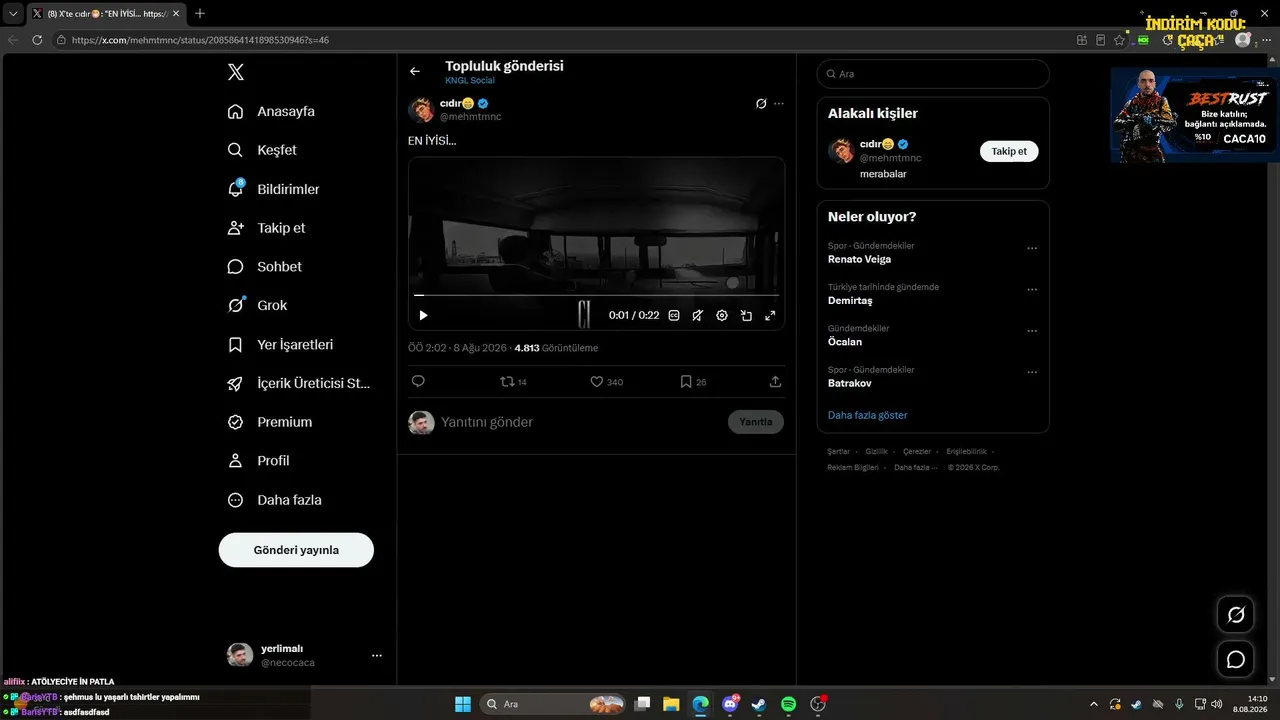Open the Demirtaş trend
Viewport: 1280px width, 720px height.
point(850,300)
